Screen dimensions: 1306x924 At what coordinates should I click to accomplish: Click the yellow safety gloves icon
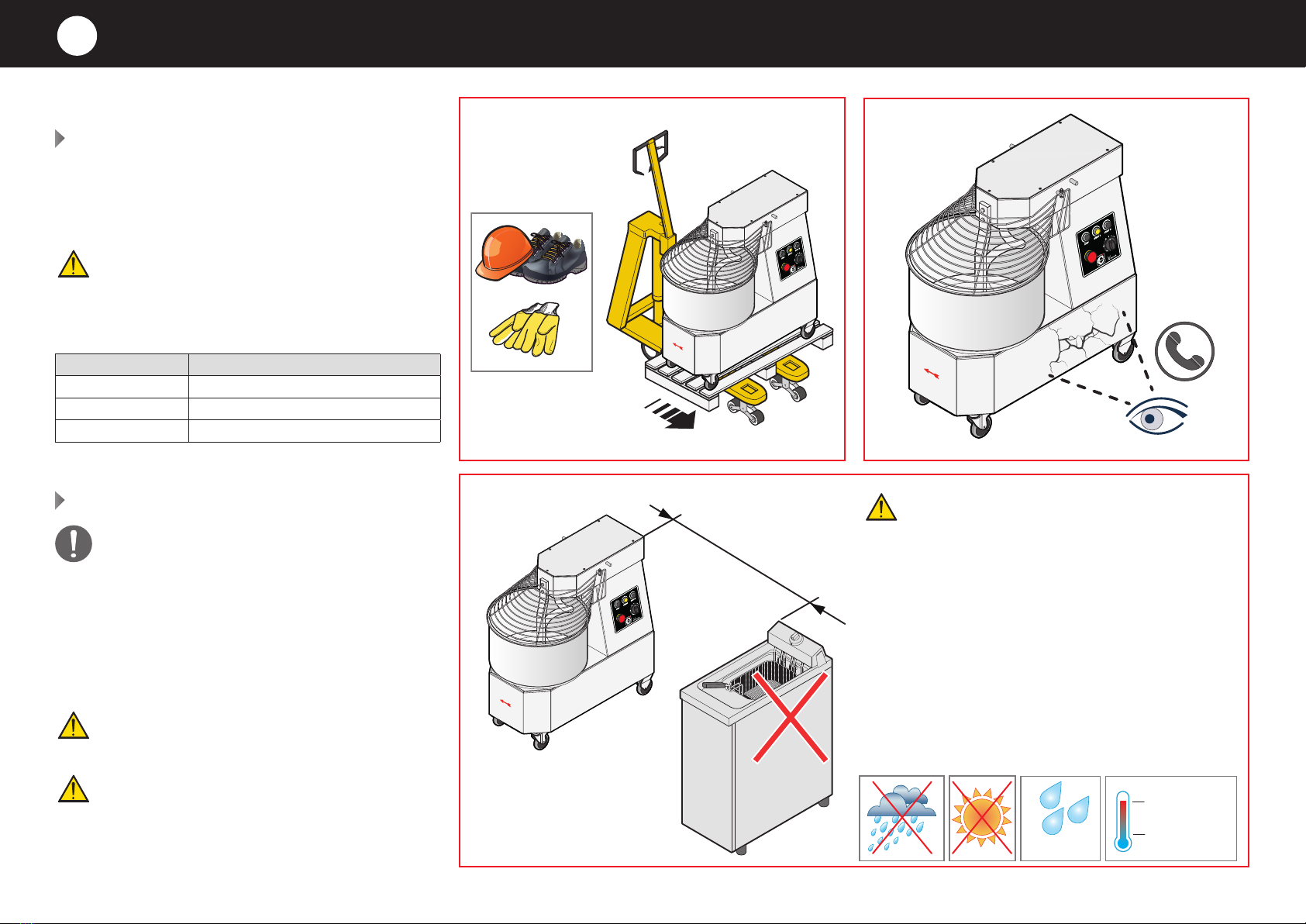tap(526, 329)
